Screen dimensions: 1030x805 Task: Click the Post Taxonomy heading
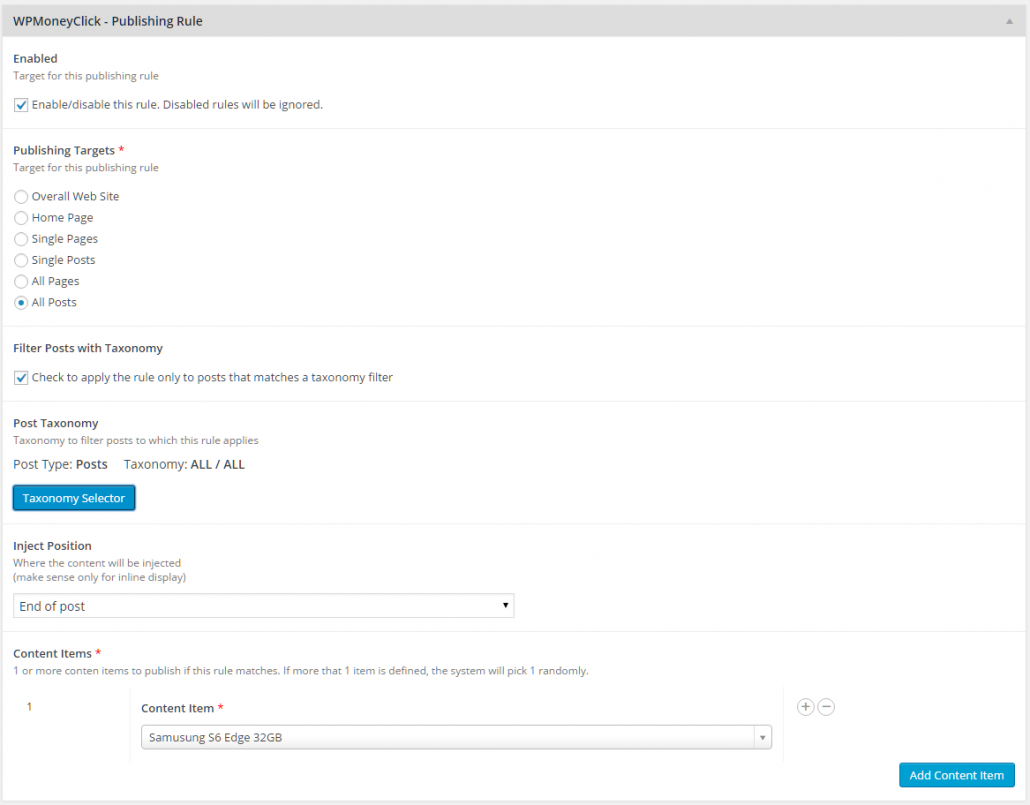point(56,423)
